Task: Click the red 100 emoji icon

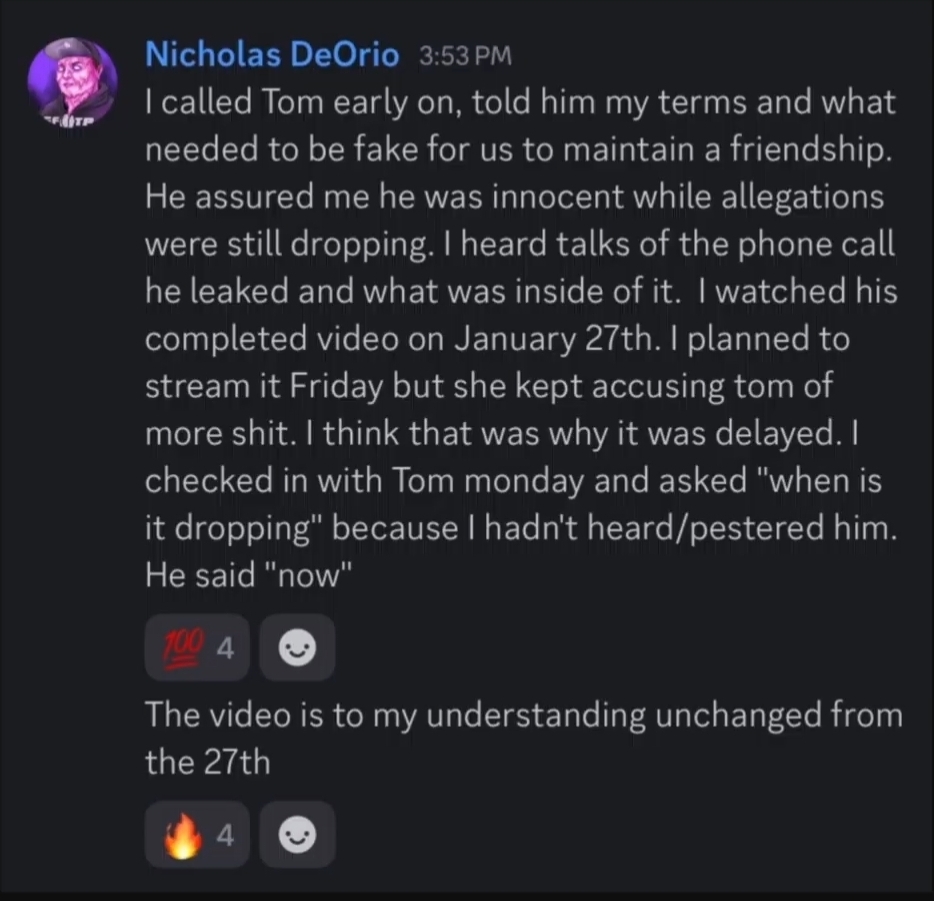Action: click(x=184, y=648)
